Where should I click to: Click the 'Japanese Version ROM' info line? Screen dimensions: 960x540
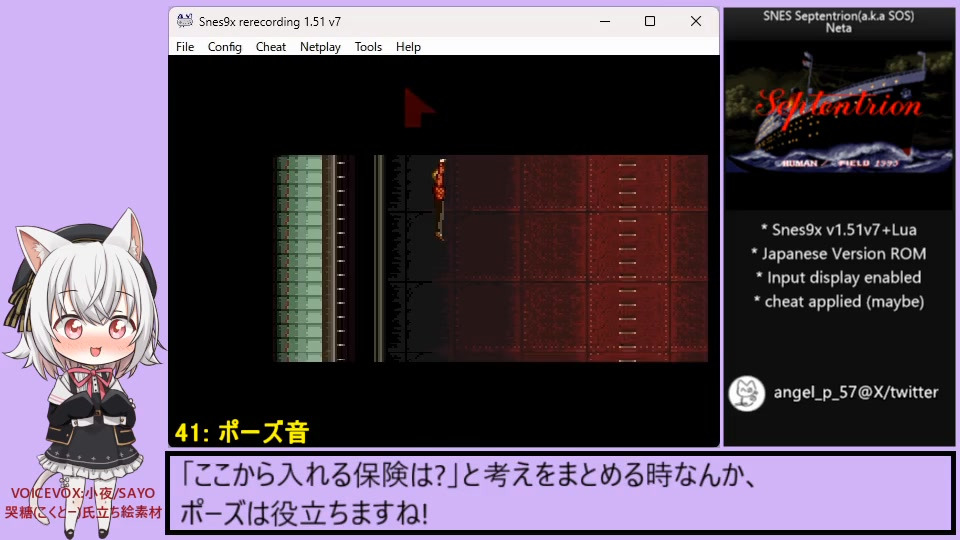pyautogui.click(x=838, y=253)
